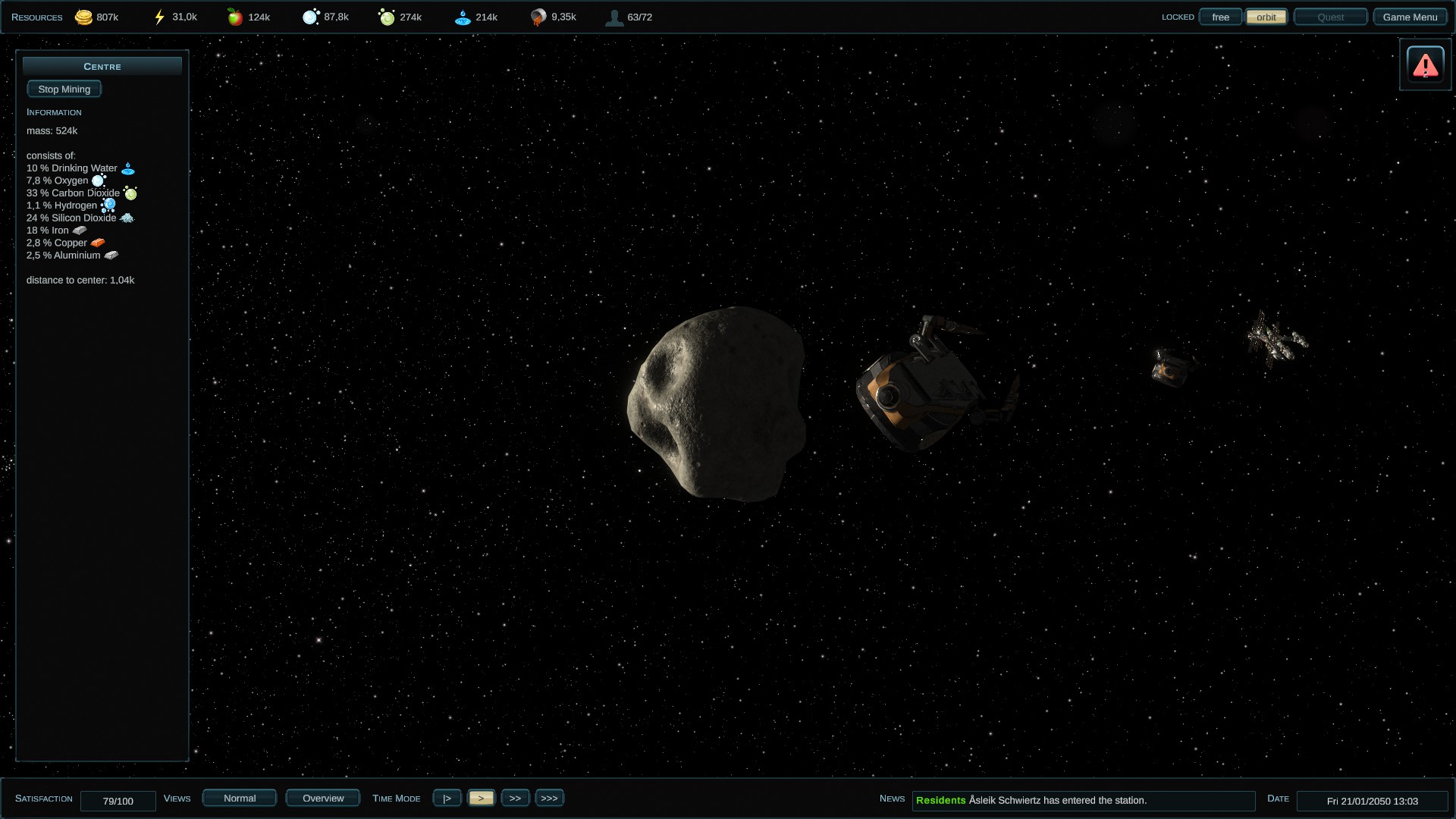Click the gold coins money icon

83,17
